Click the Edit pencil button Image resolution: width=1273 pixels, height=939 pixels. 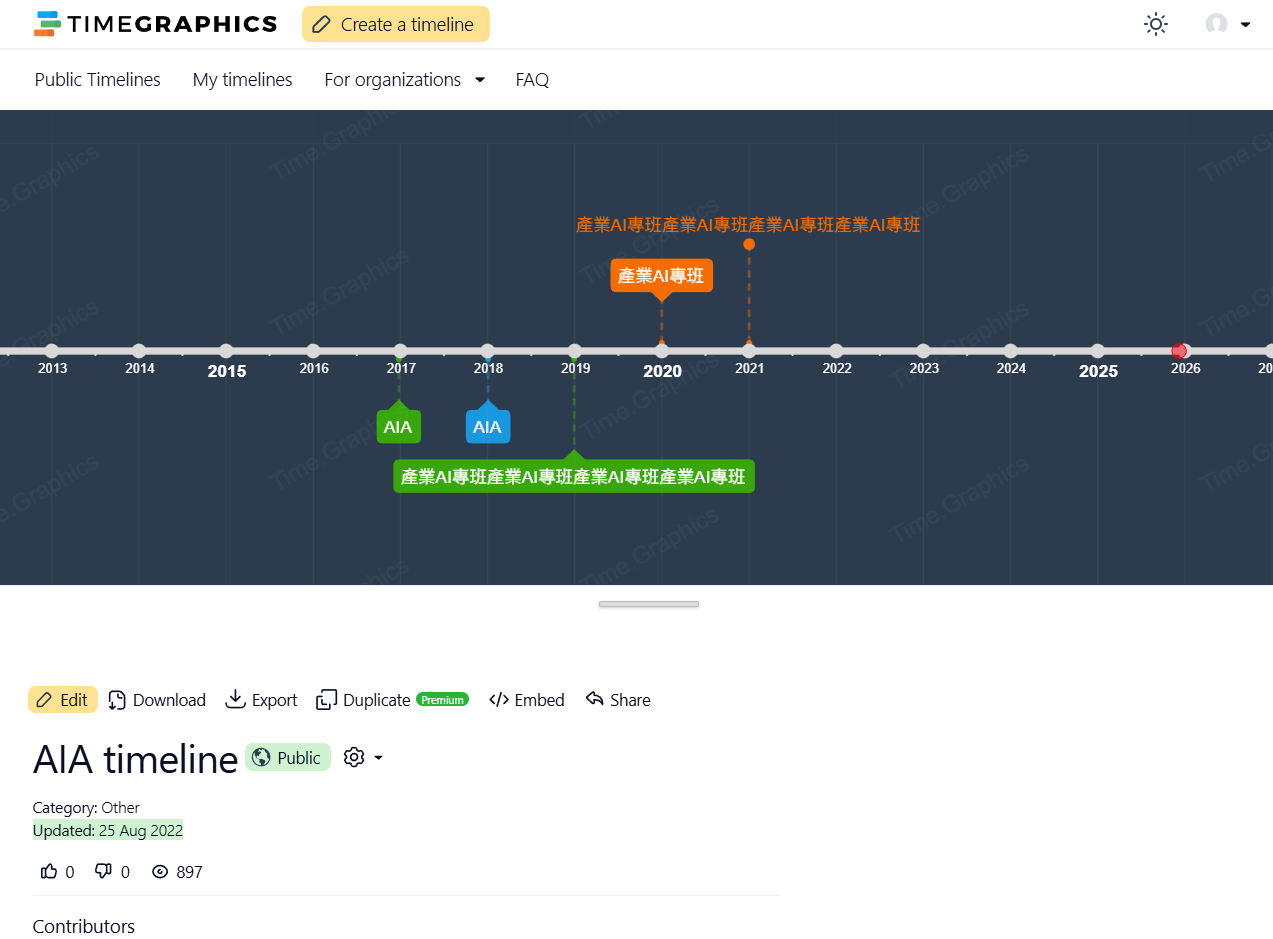[62, 700]
